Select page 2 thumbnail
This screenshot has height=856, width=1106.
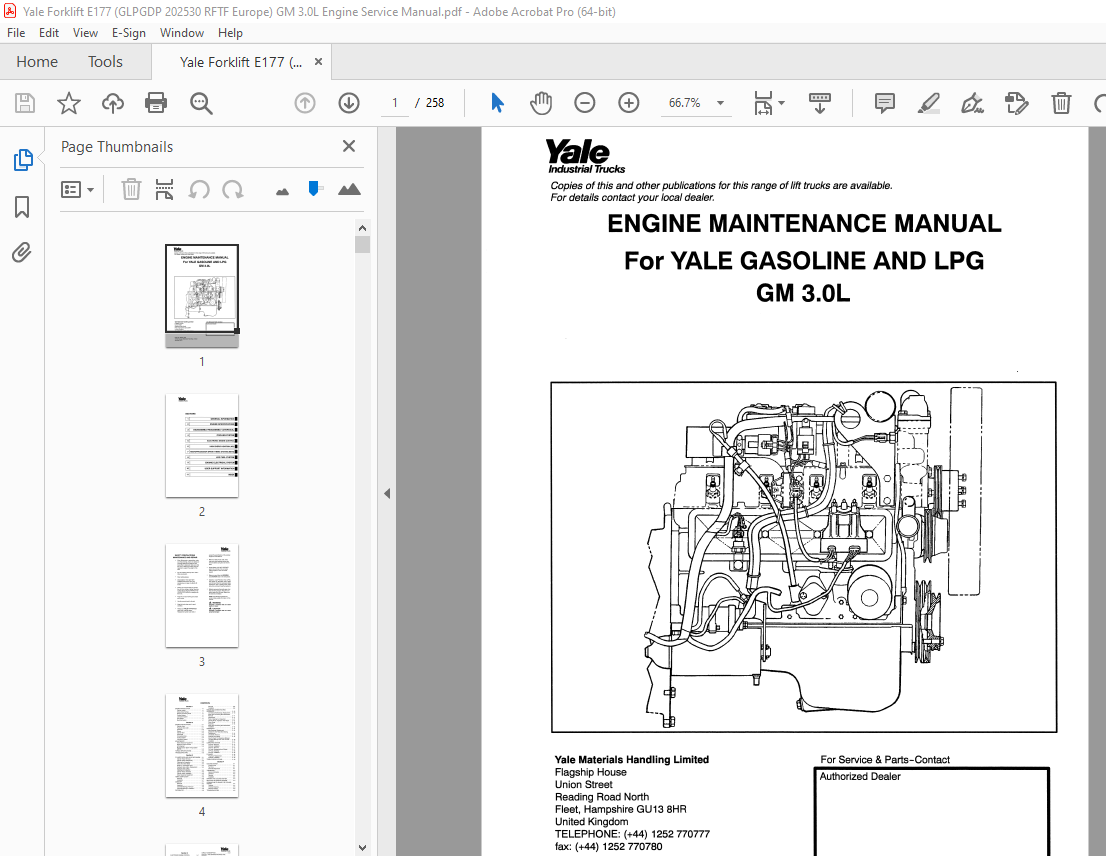pos(202,446)
